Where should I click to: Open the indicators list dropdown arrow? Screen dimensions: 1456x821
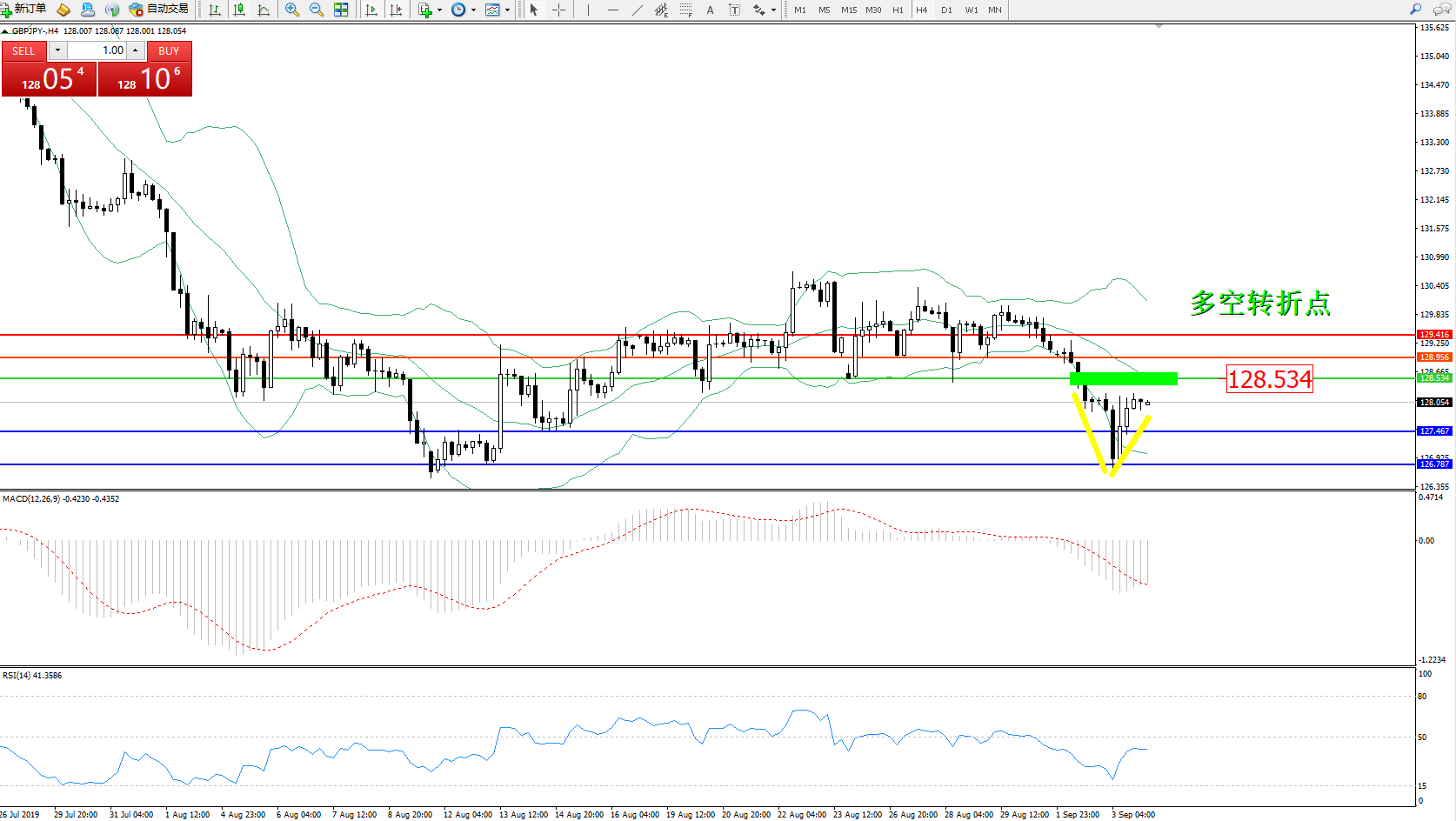coord(439,10)
